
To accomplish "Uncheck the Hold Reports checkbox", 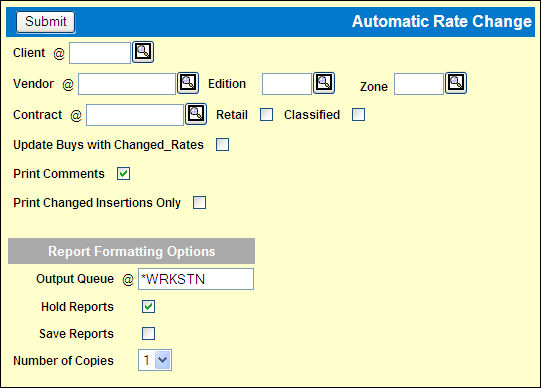I will pyautogui.click(x=148, y=306).
